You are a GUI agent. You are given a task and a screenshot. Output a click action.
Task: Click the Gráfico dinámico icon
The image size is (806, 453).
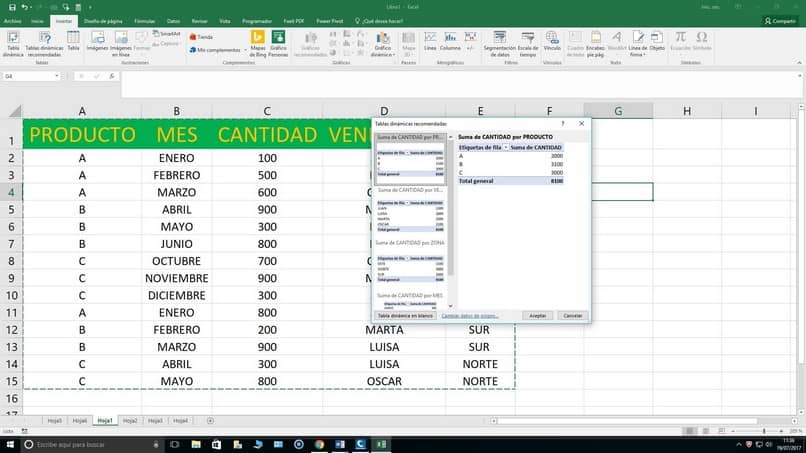coord(382,43)
